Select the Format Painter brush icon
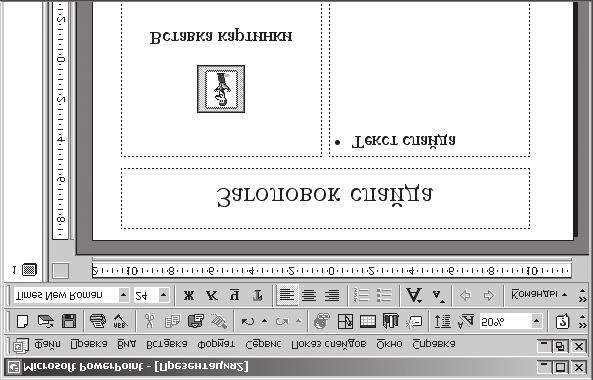 (219, 322)
